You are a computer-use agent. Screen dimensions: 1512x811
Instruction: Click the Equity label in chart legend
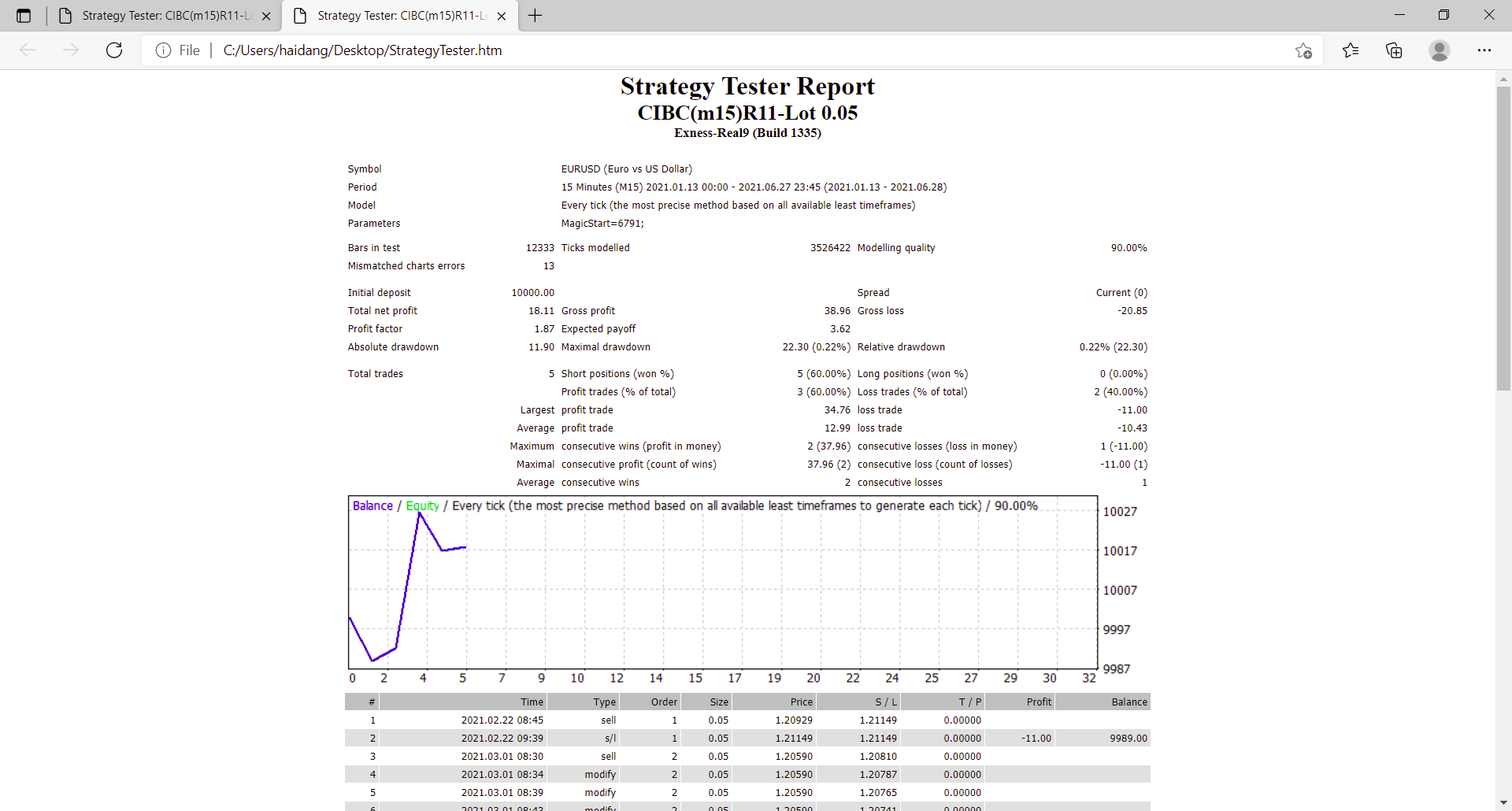(x=422, y=505)
